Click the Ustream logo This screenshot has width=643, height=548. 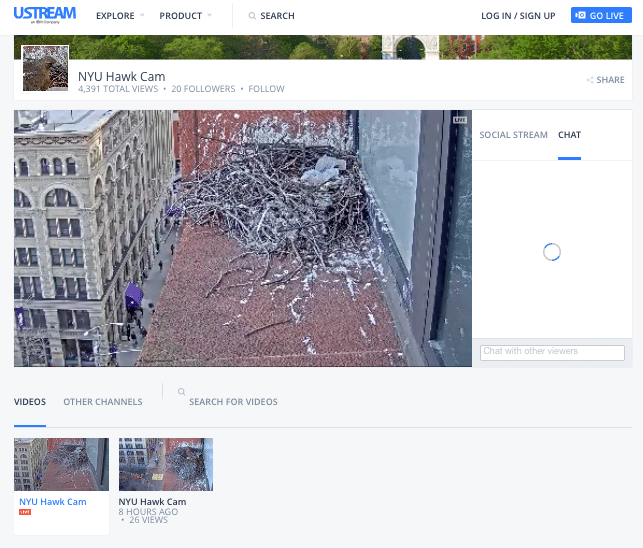point(45,15)
